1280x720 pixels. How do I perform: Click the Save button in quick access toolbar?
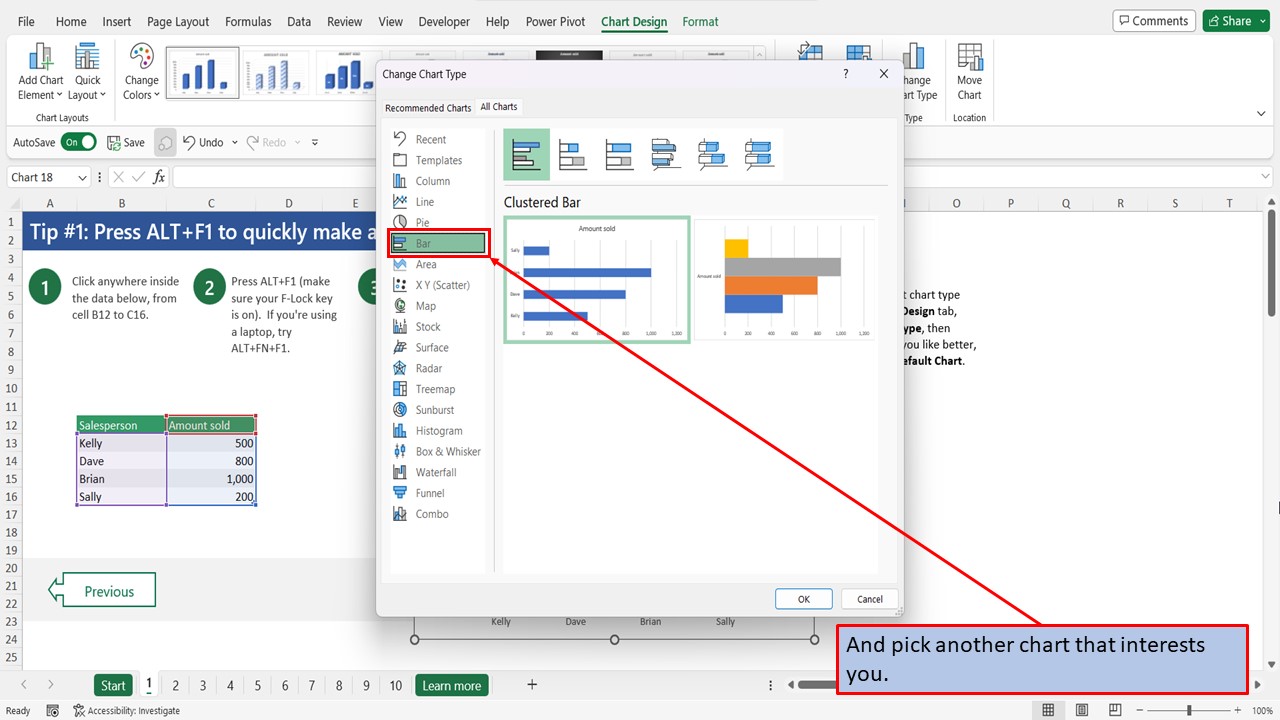click(126, 142)
